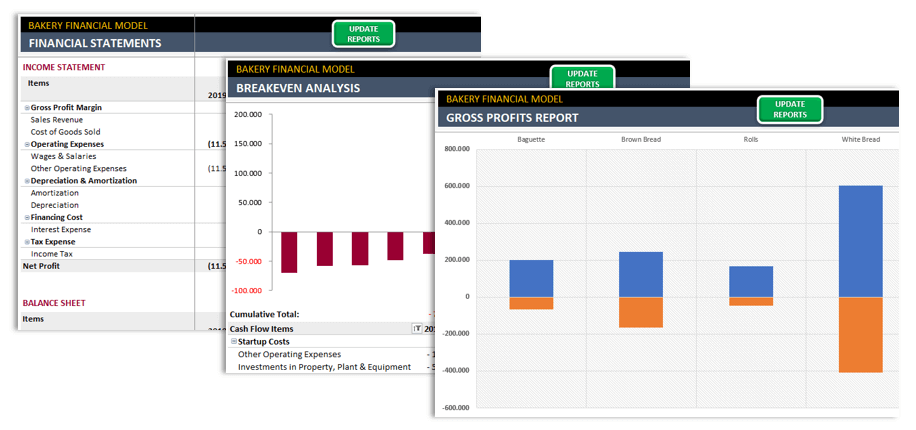Screen dimensions: 916x430
Task: Click the Cash Flow Items header
Action: (x=262, y=329)
